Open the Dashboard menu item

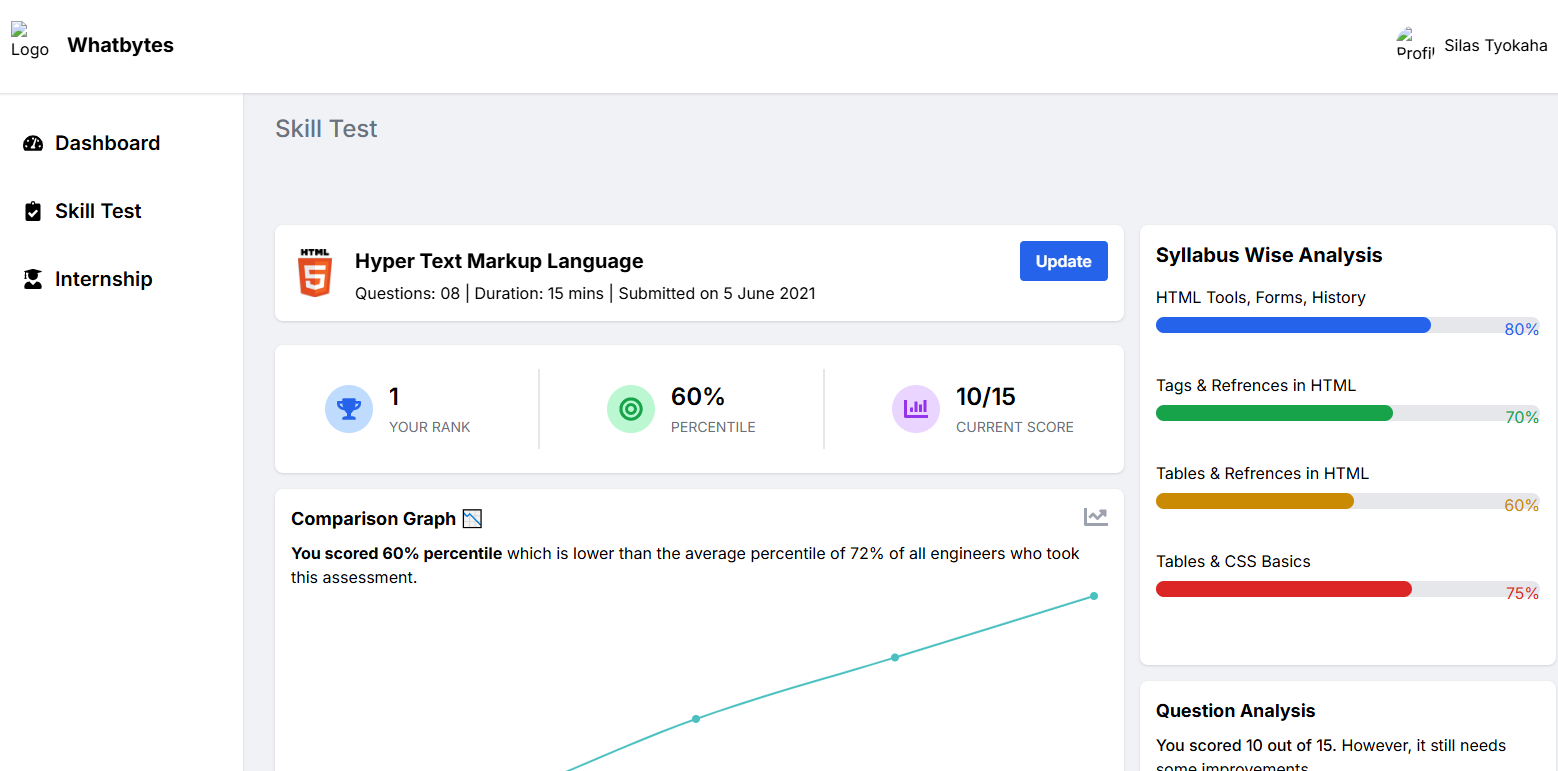[107, 143]
